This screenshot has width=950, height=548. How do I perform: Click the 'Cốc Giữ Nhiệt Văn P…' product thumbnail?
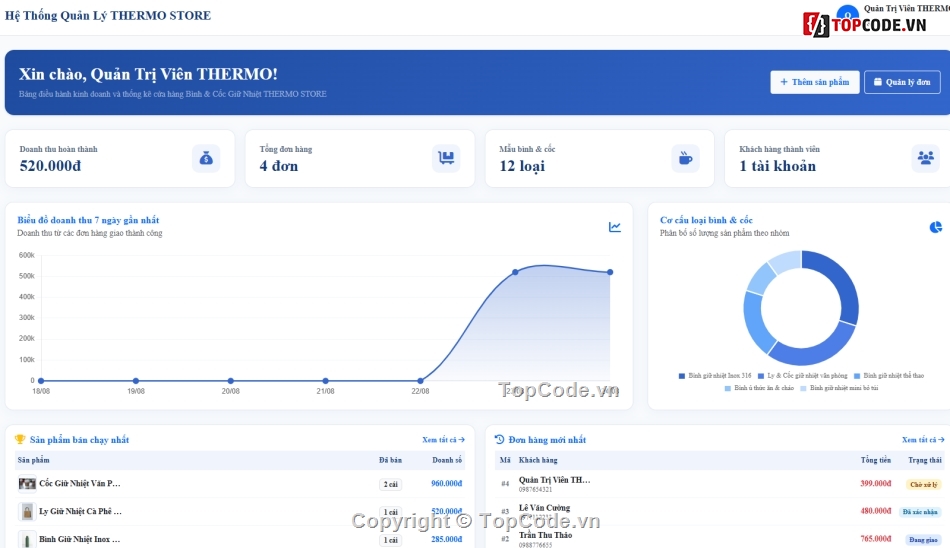coord(27,484)
